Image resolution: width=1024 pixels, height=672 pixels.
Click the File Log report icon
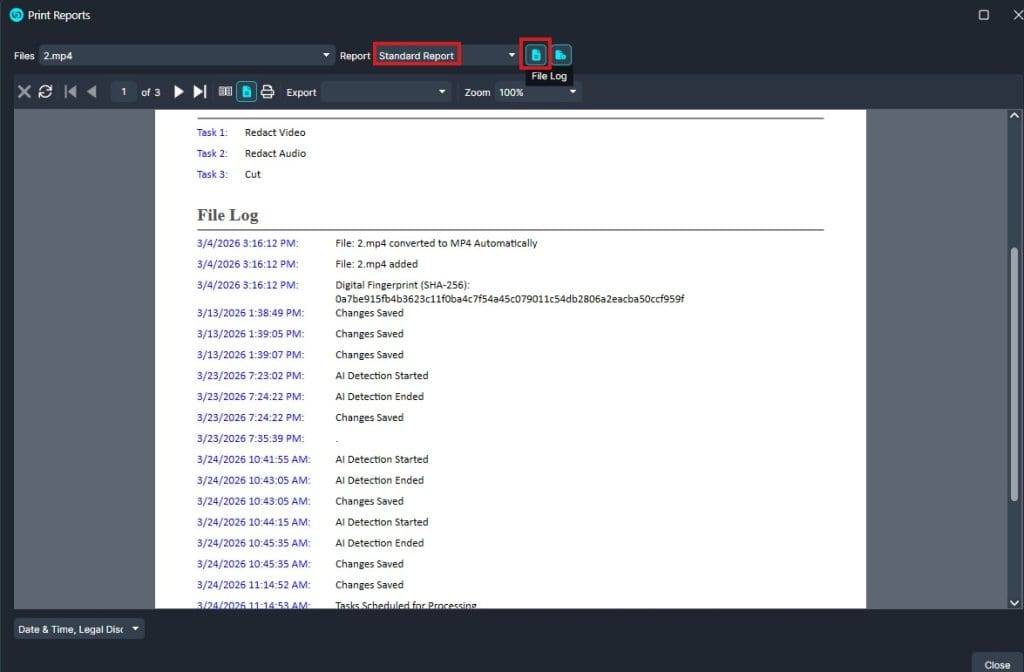[x=536, y=55]
